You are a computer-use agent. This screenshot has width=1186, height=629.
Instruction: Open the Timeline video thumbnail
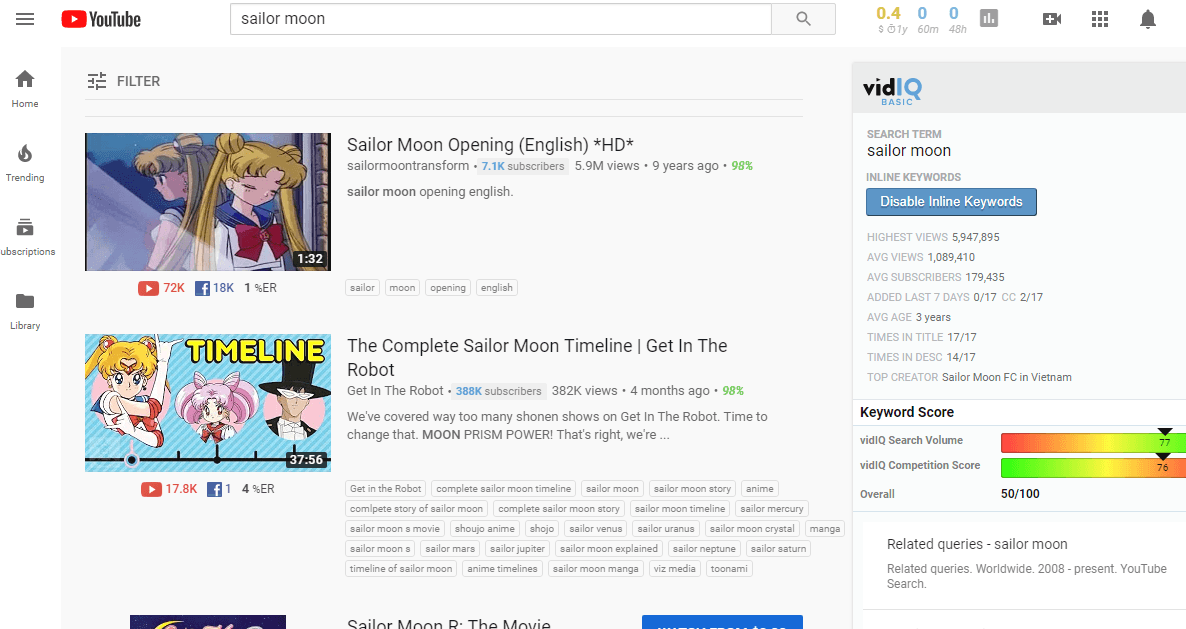208,403
